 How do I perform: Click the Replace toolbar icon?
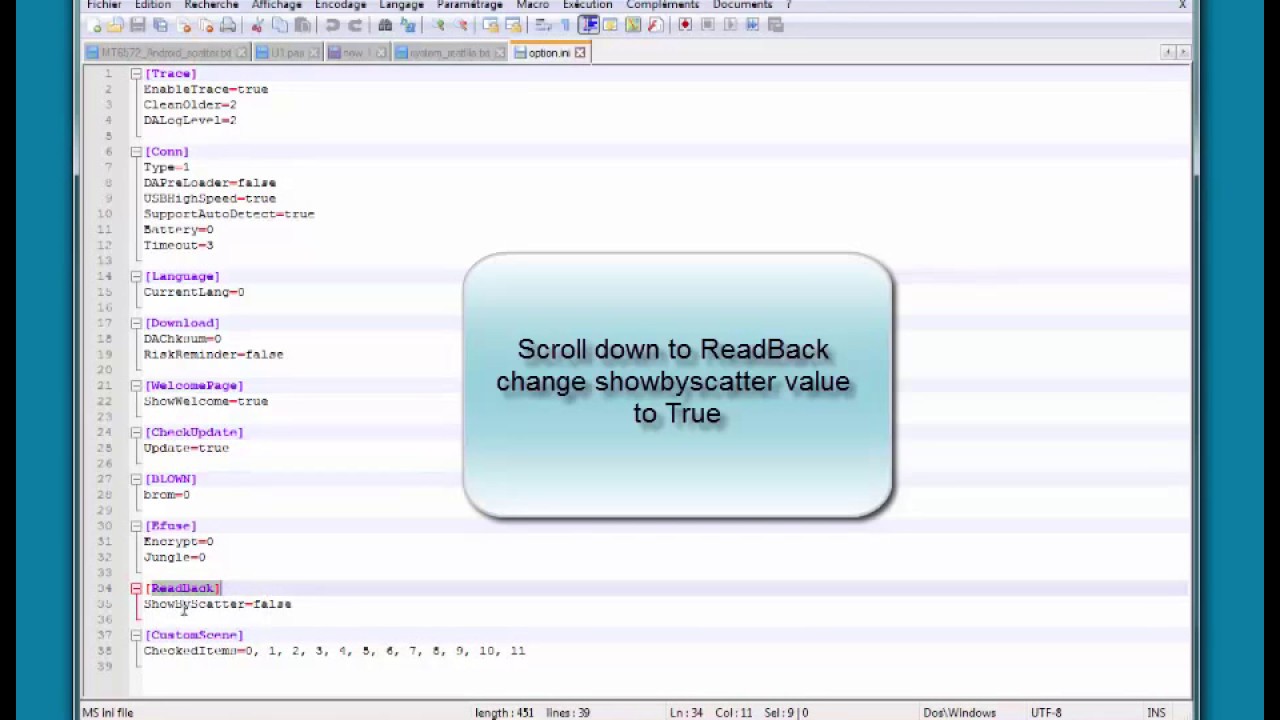click(407, 25)
